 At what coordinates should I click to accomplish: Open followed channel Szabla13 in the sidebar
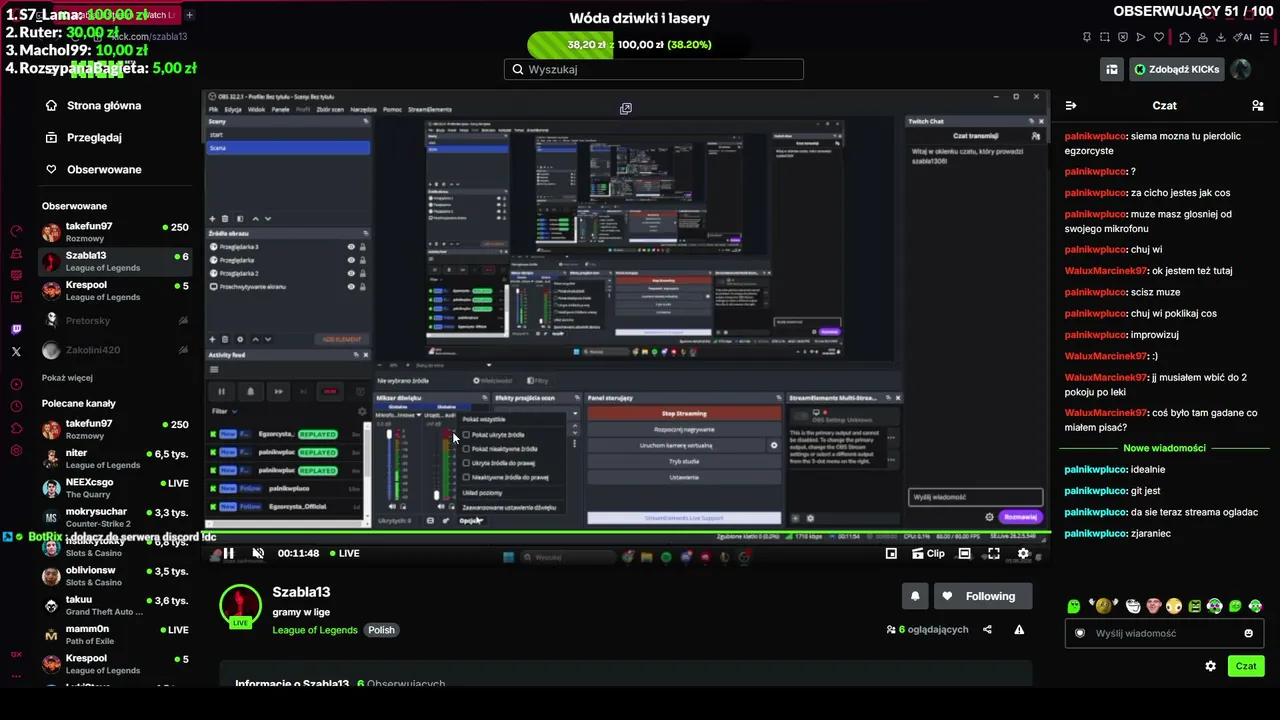click(x=114, y=261)
